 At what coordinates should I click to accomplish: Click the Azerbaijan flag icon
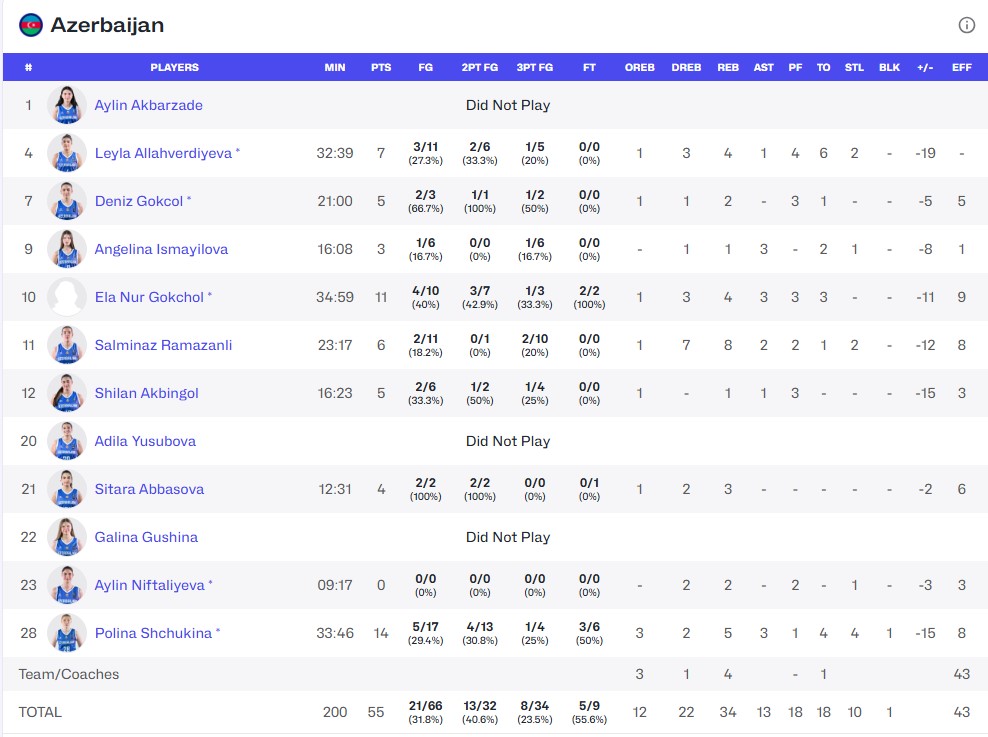tap(29, 25)
